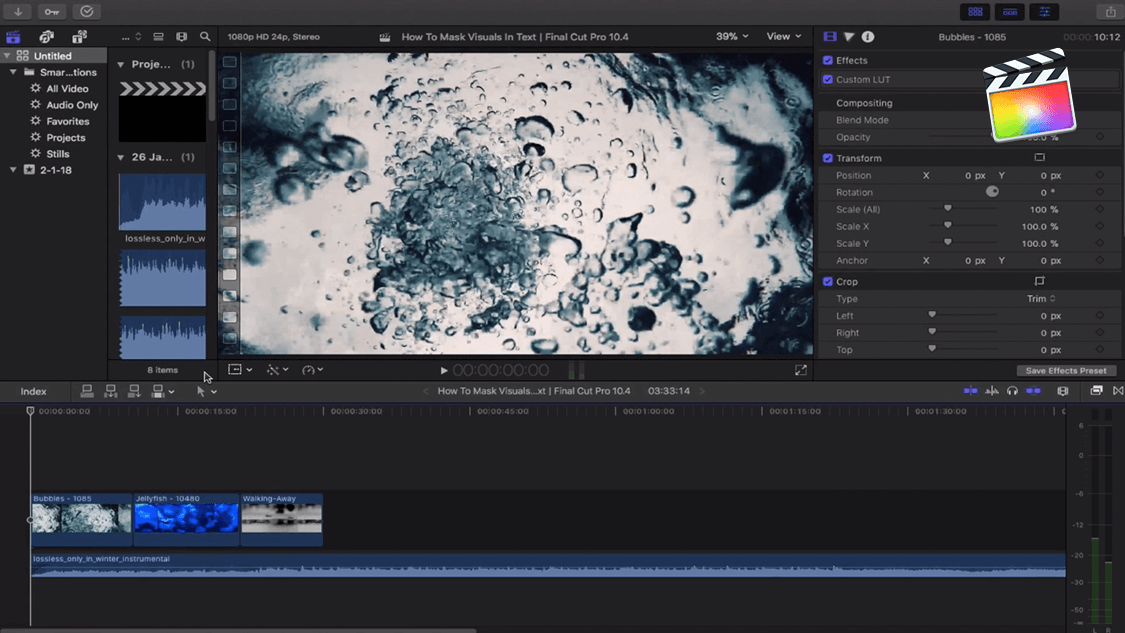Open the viewer View dropdown menu
Image resolution: width=1125 pixels, height=633 pixels.
783,37
